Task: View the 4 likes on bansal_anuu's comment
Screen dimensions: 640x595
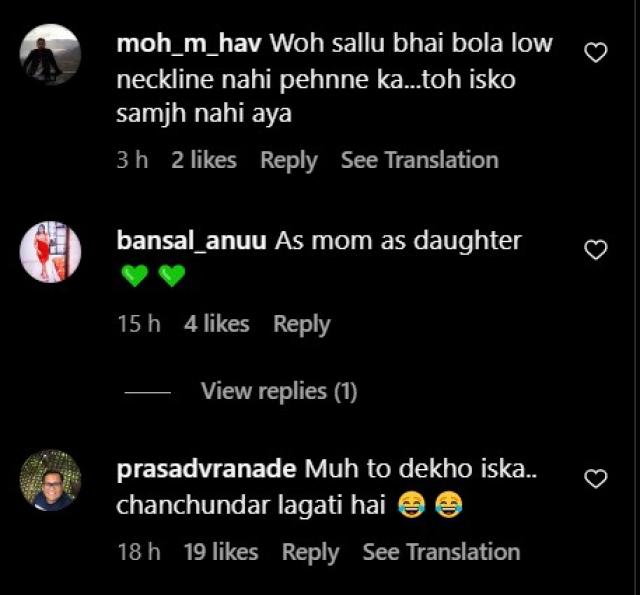Action: [216, 324]
